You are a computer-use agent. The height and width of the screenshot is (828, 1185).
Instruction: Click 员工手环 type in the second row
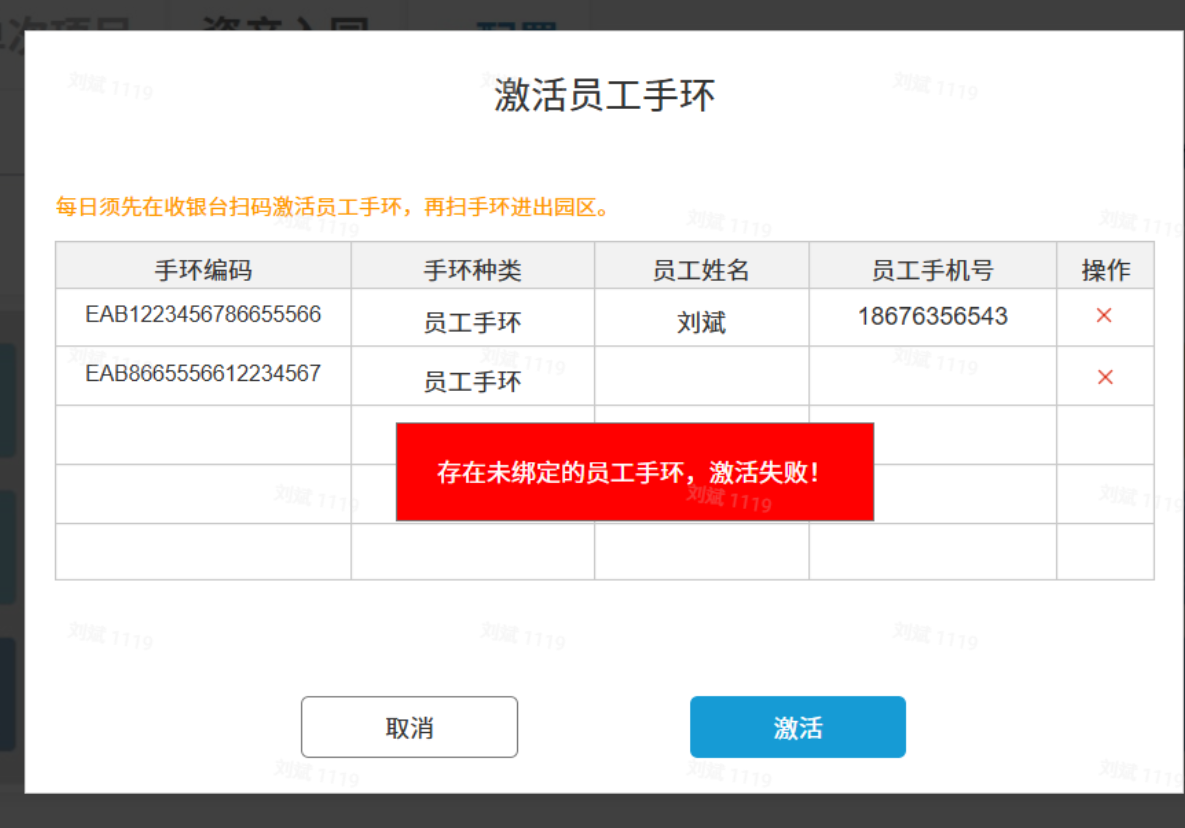472,381
